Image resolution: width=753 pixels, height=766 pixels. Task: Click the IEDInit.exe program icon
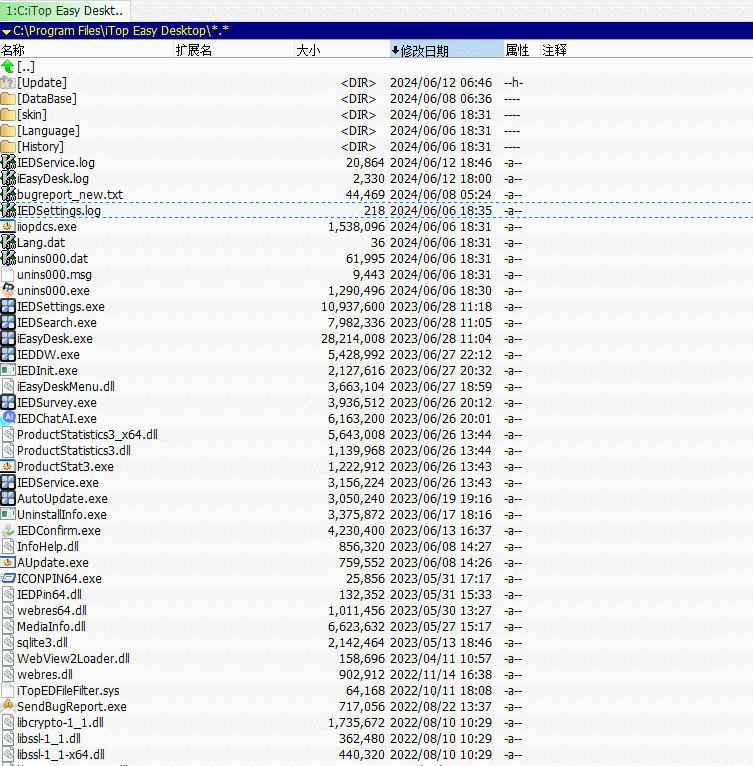(x=8, y=371)
